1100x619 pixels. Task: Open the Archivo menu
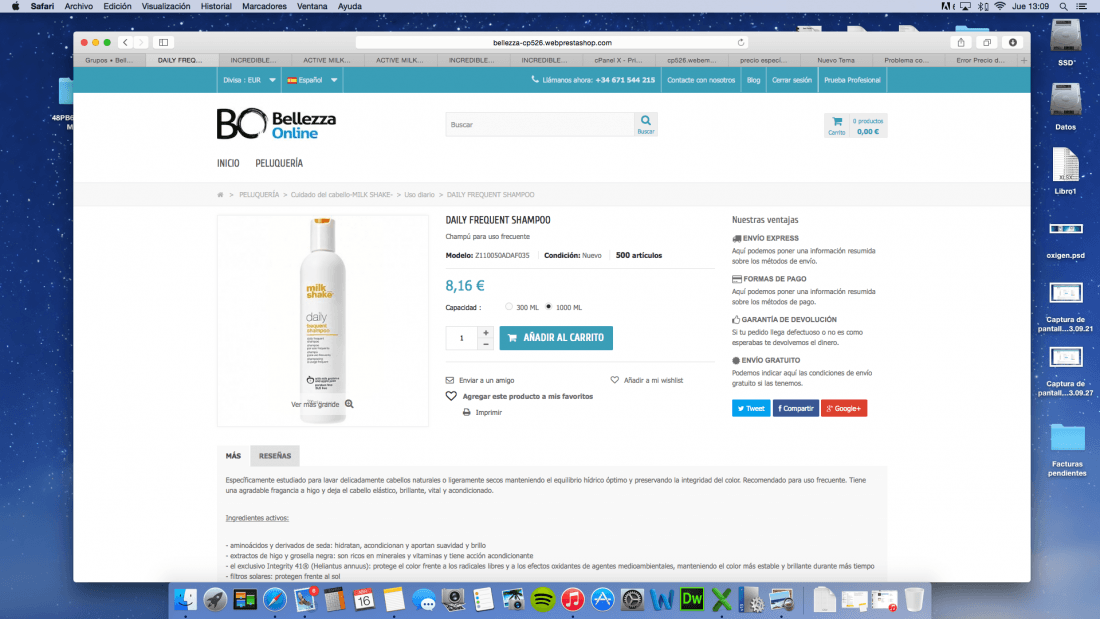[x=79, y=6]
